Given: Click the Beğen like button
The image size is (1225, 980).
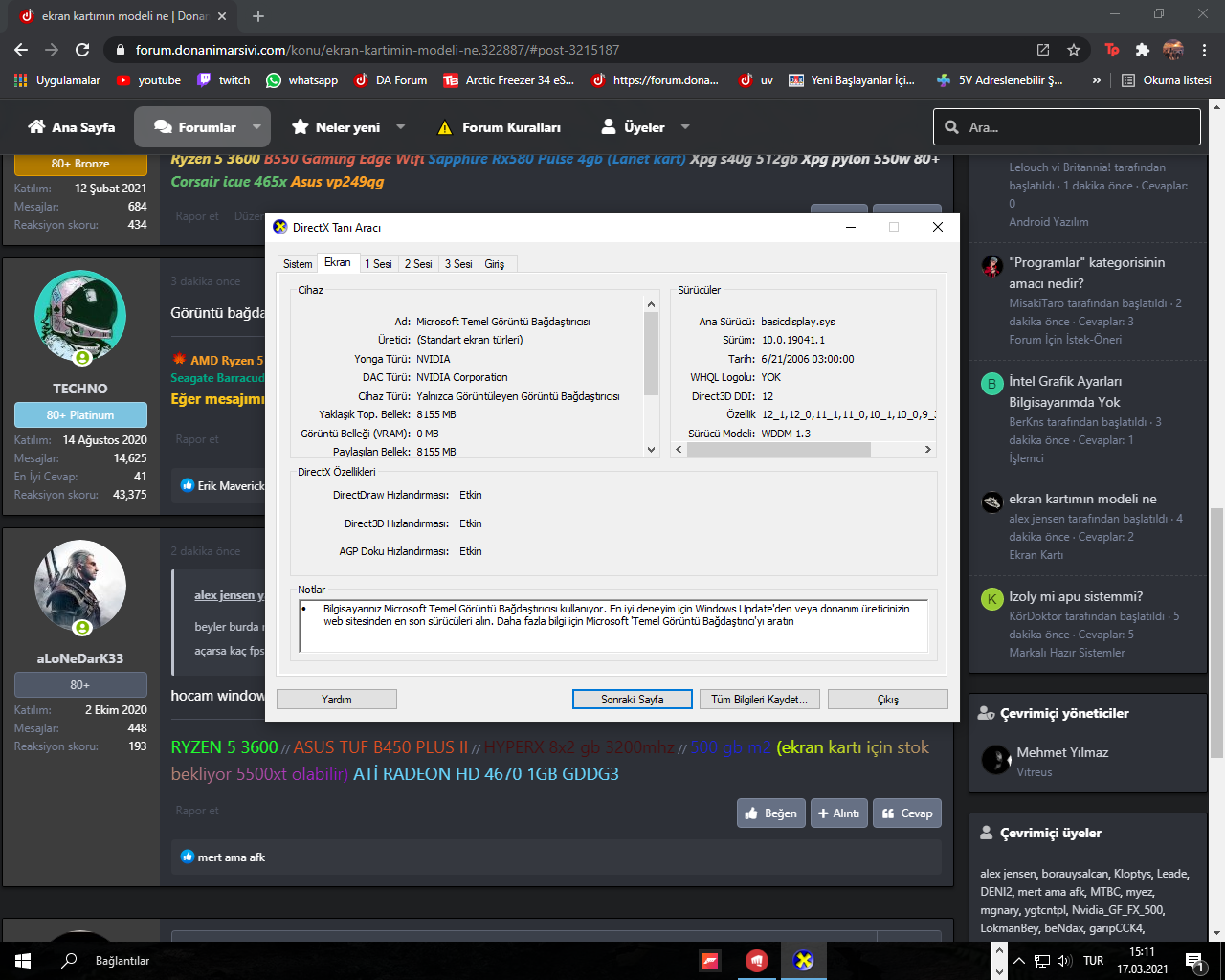Looking at the screenshot, I should click(x=770, y=813).
